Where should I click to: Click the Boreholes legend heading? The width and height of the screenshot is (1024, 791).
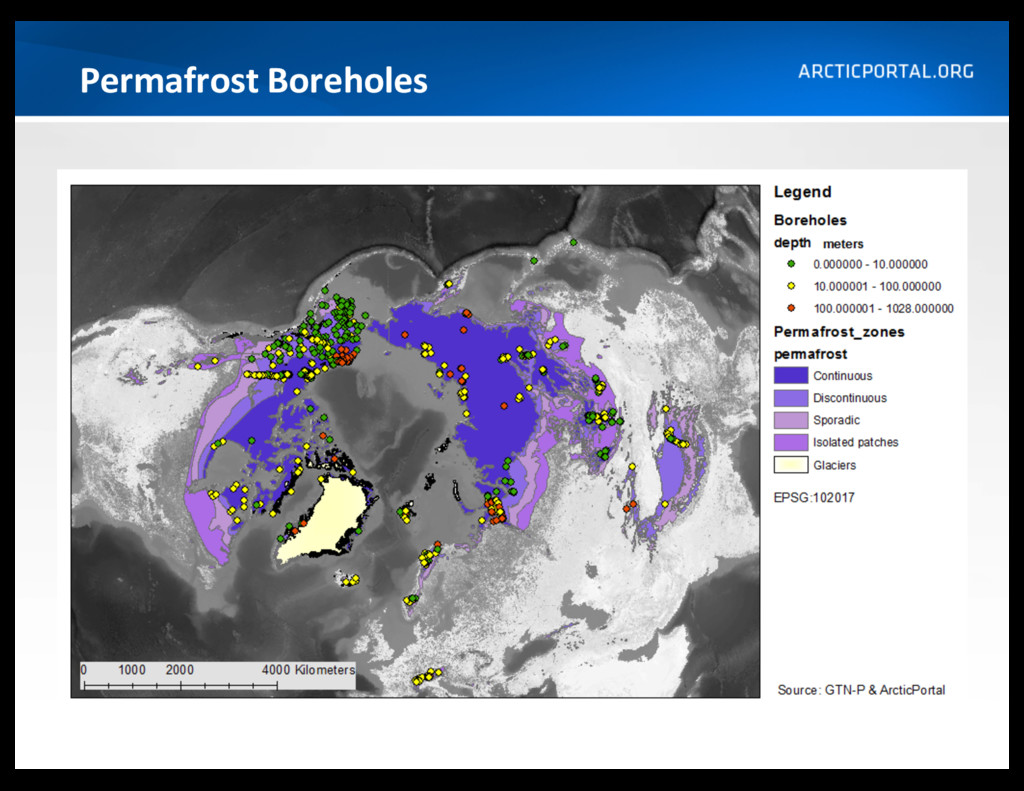point(810,220)
